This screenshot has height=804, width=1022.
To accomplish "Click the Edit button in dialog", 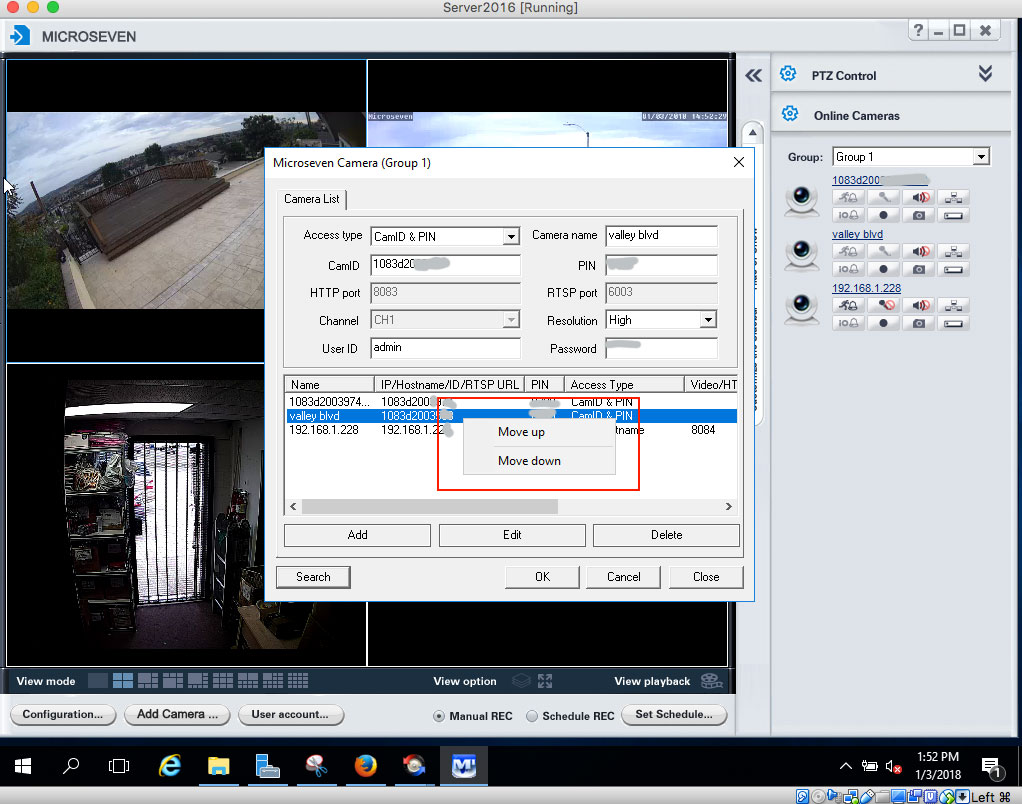I will (x=512, y=535).
